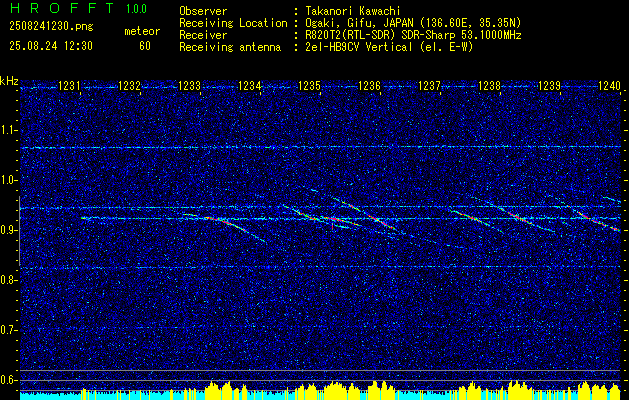Click the gray vertical frequency range bar
Viewport: 629px width, 400px height.
click(x=19, y=231)
